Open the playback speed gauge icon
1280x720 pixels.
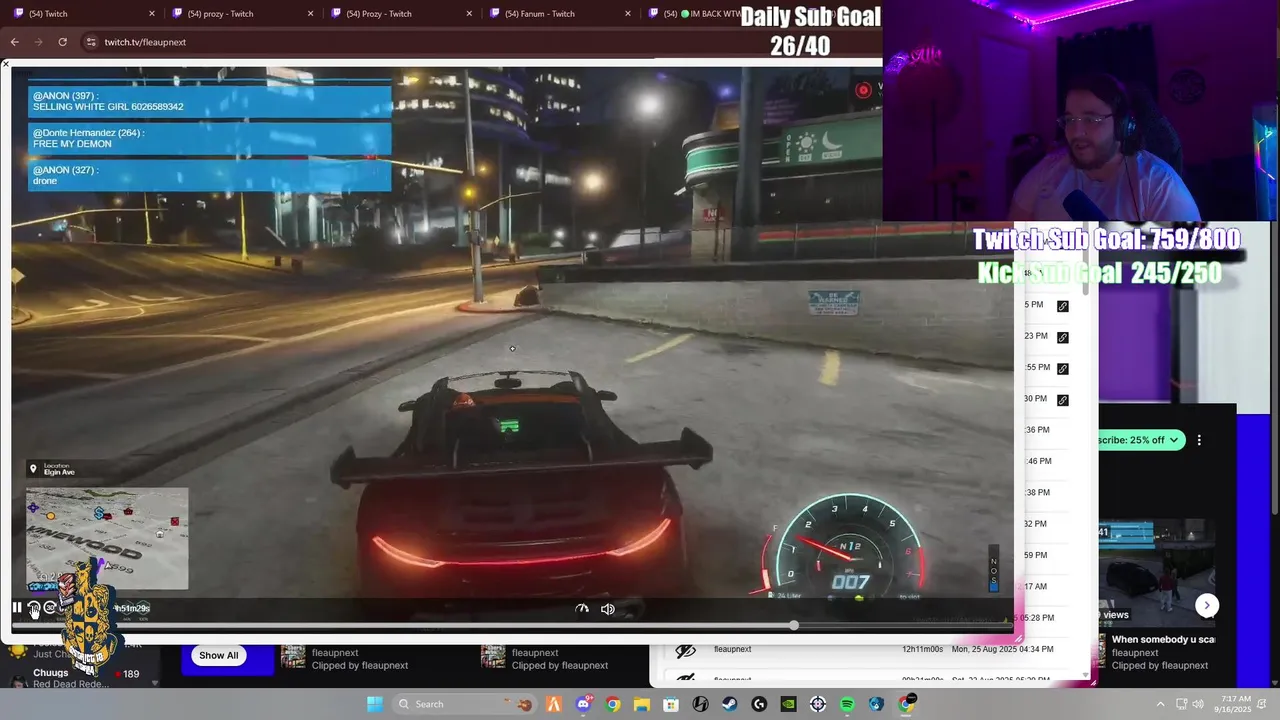click(x=582, y=609)
